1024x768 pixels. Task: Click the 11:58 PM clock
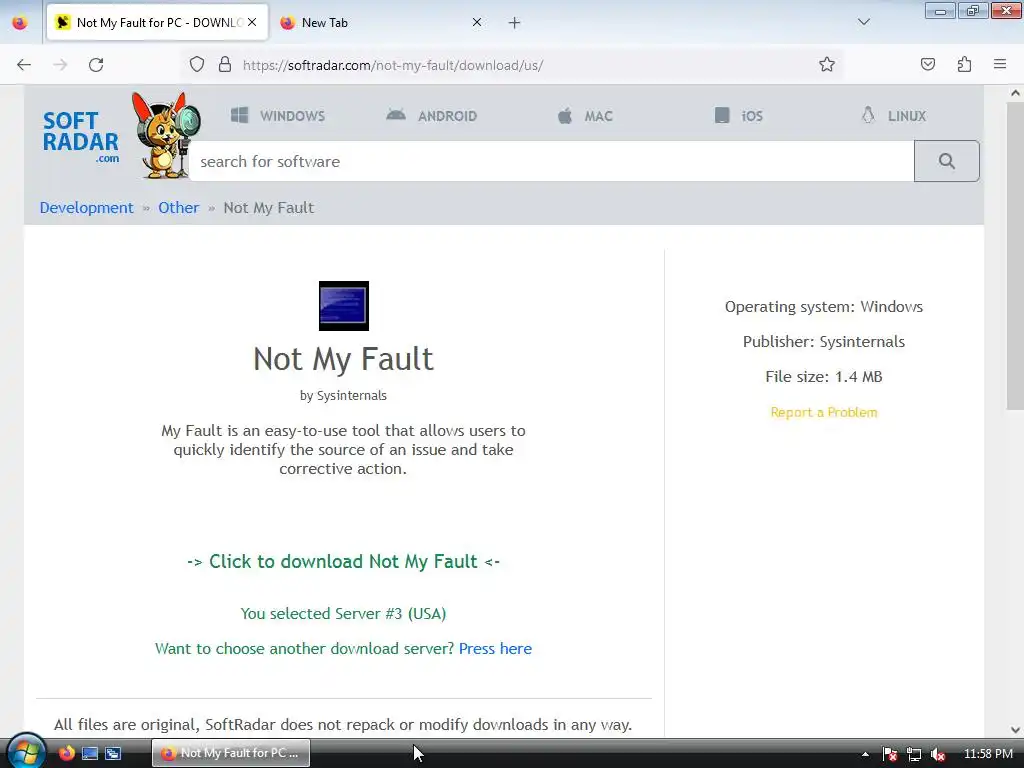click(x=988, y=754)
